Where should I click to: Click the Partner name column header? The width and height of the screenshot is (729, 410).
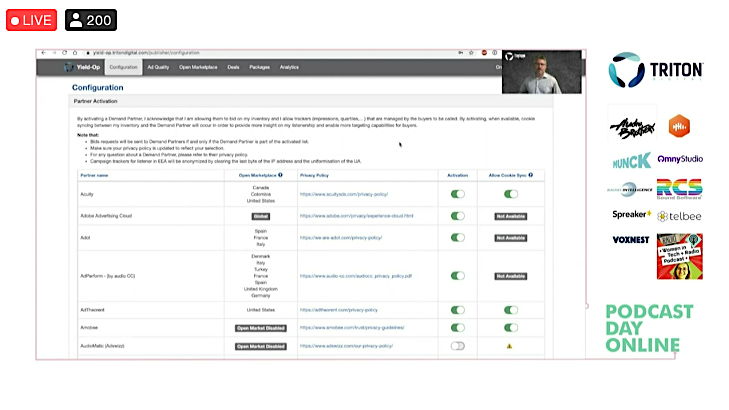pyautogui.click(x=94, y=175)
